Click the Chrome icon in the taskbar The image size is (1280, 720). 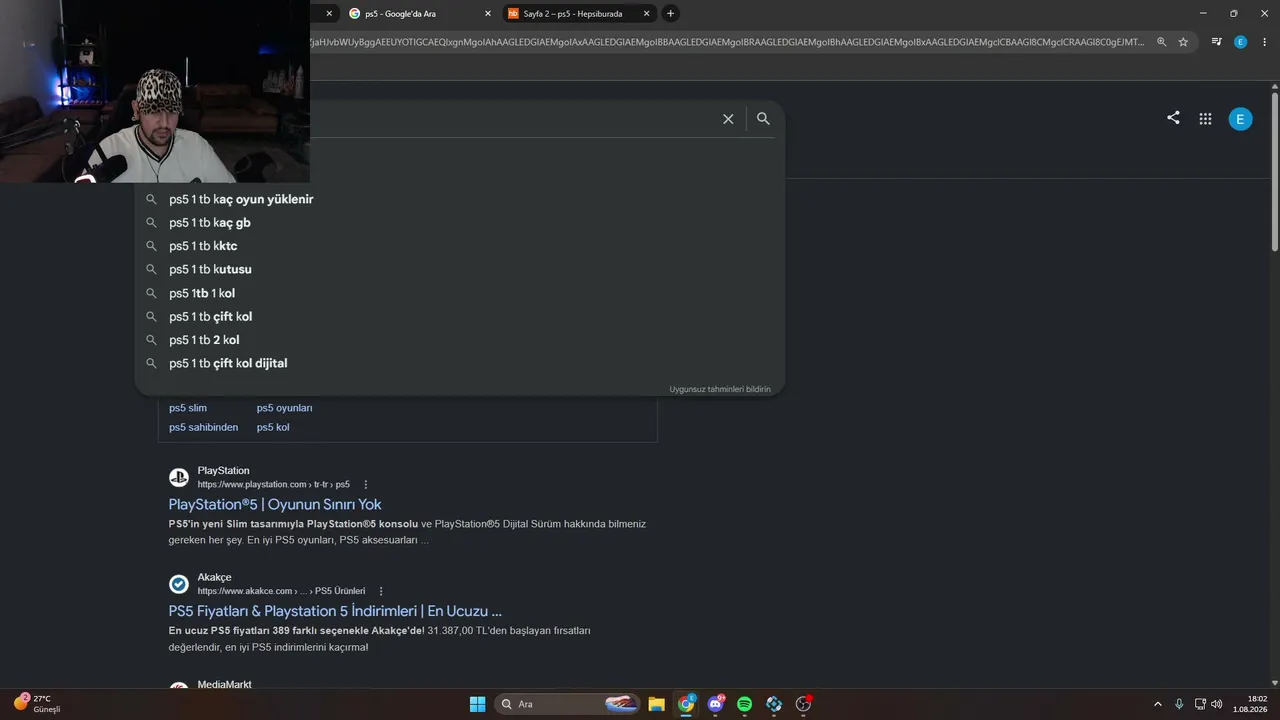click(686, 704)
